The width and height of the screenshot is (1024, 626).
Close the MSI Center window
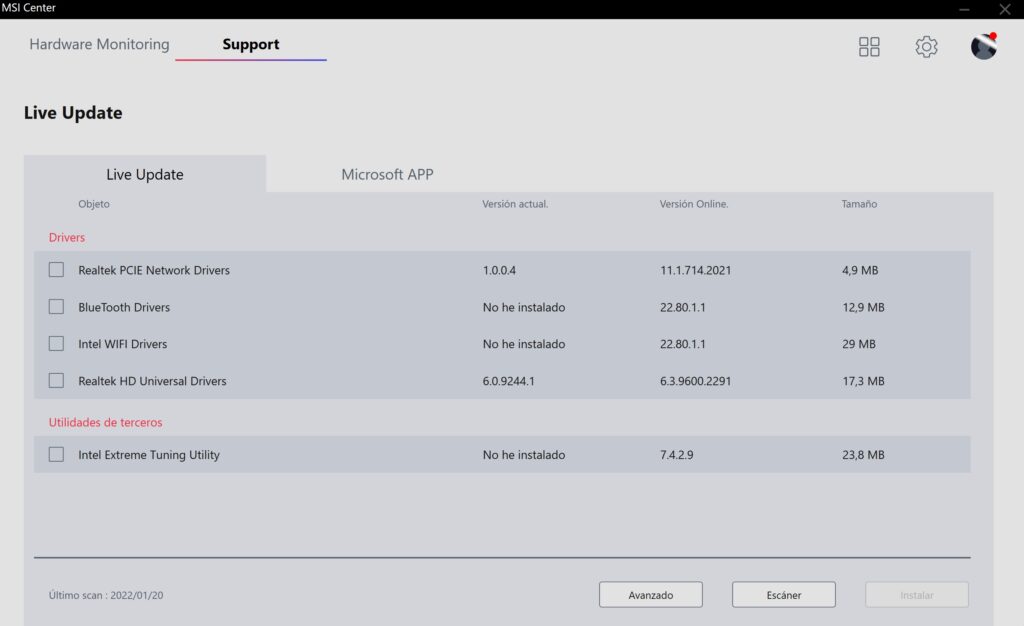1004,9
